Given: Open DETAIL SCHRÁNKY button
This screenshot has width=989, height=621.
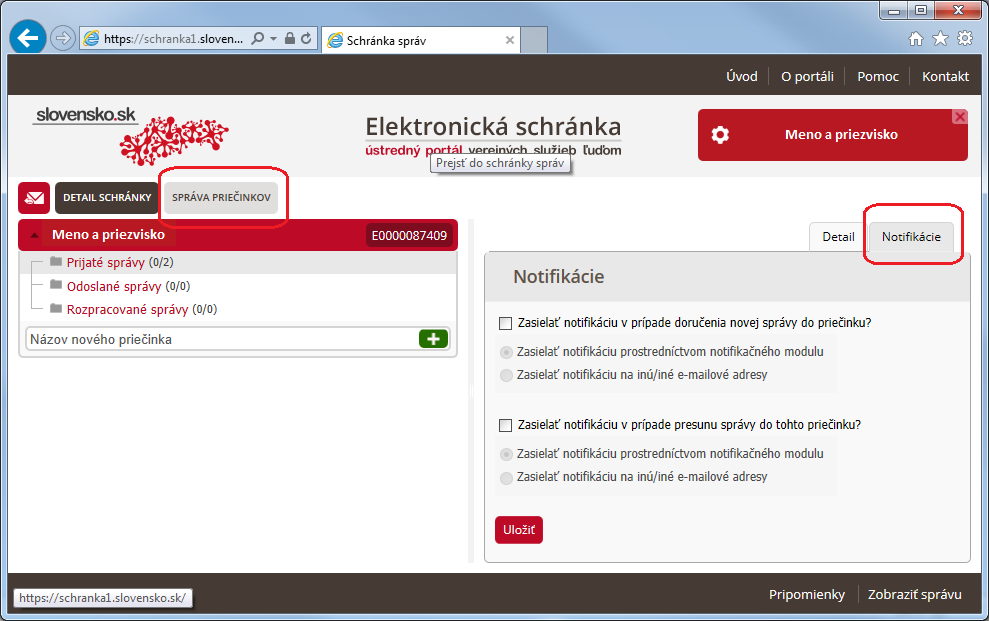Looking at the screenshot, I should (x=107, y=198).
